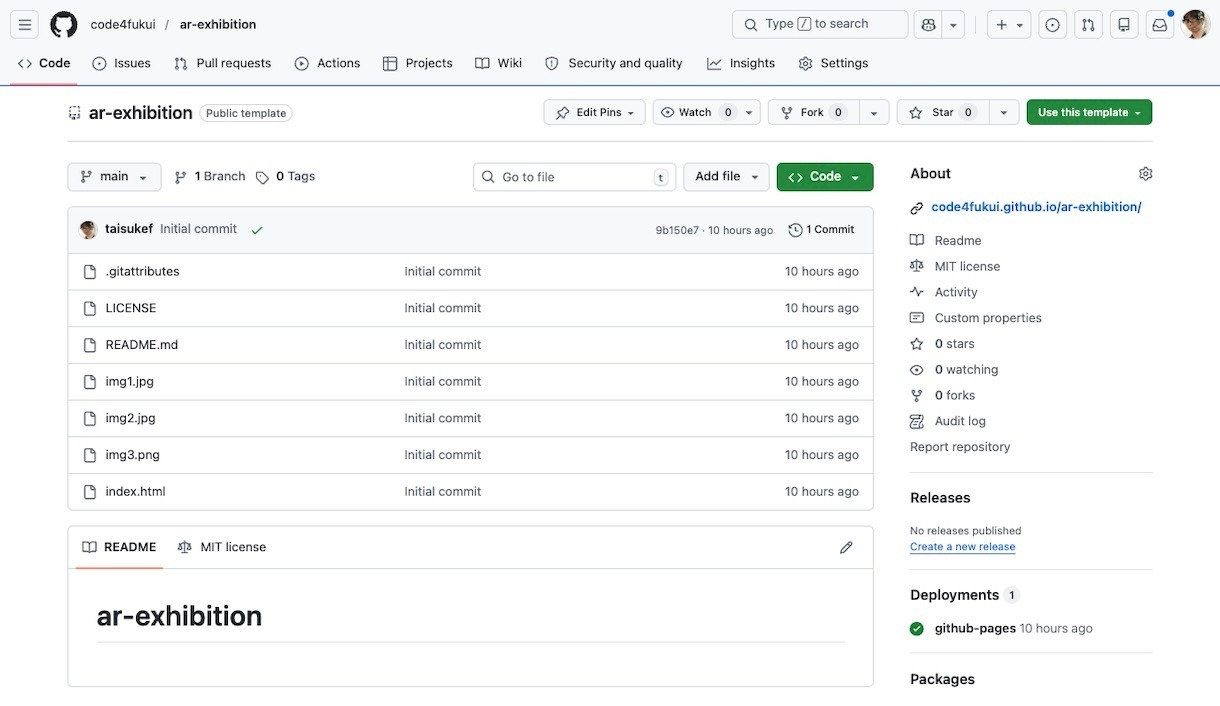Open the code4fukui.github.io/ar-exhibition link

(x=1035, y=207)
